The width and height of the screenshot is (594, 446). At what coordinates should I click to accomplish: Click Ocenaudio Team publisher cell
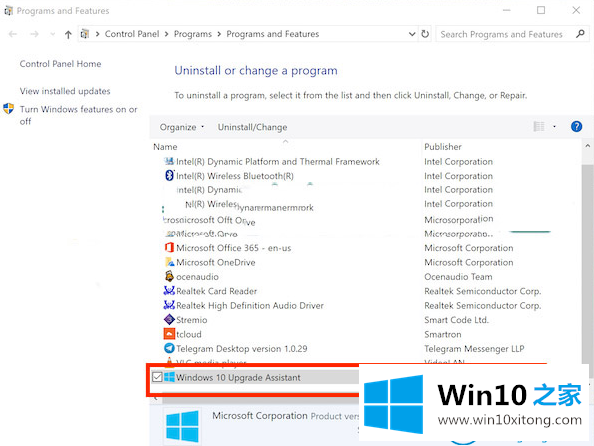458,277
